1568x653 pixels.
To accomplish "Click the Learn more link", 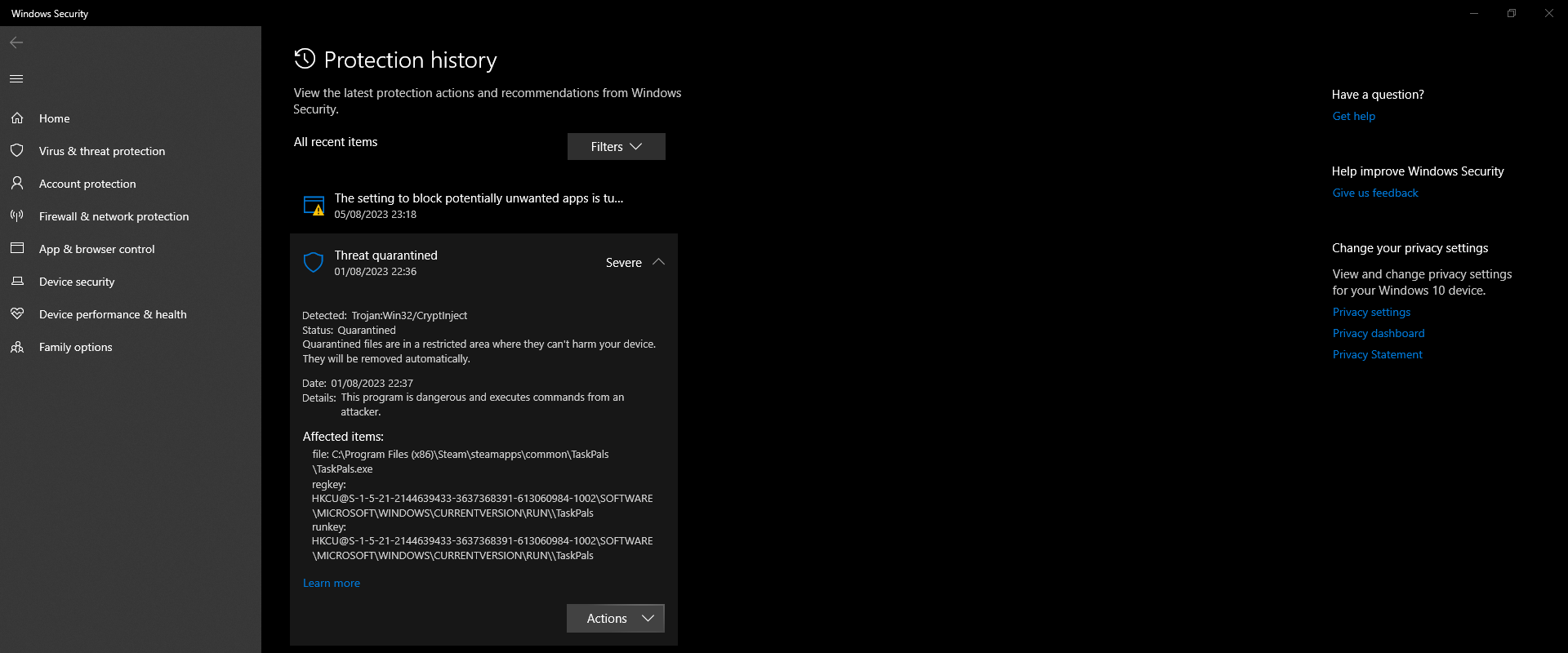I will coord(332,583).
